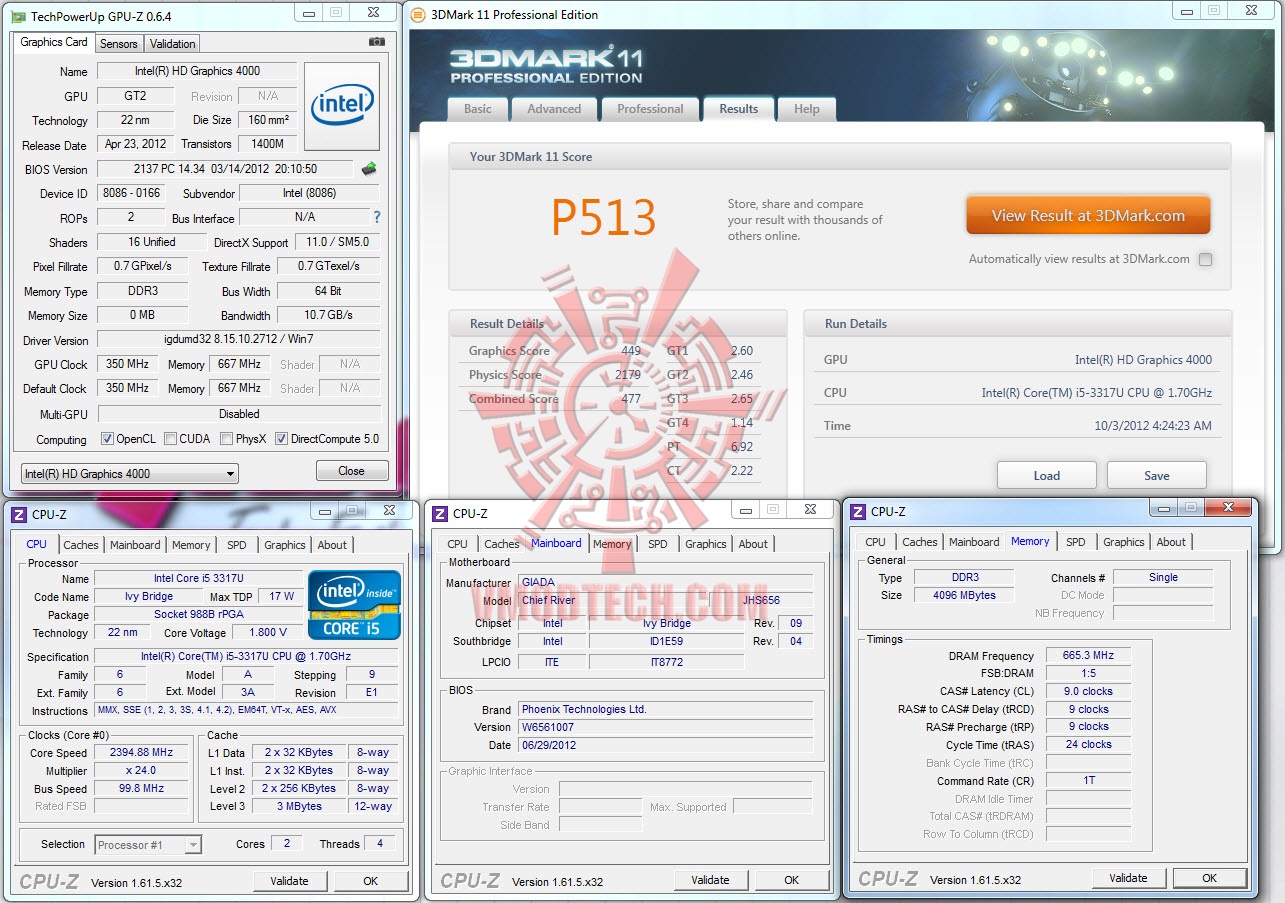
Task: Open the Advanced tab in 3DMark 11
Action: point(554,109)
